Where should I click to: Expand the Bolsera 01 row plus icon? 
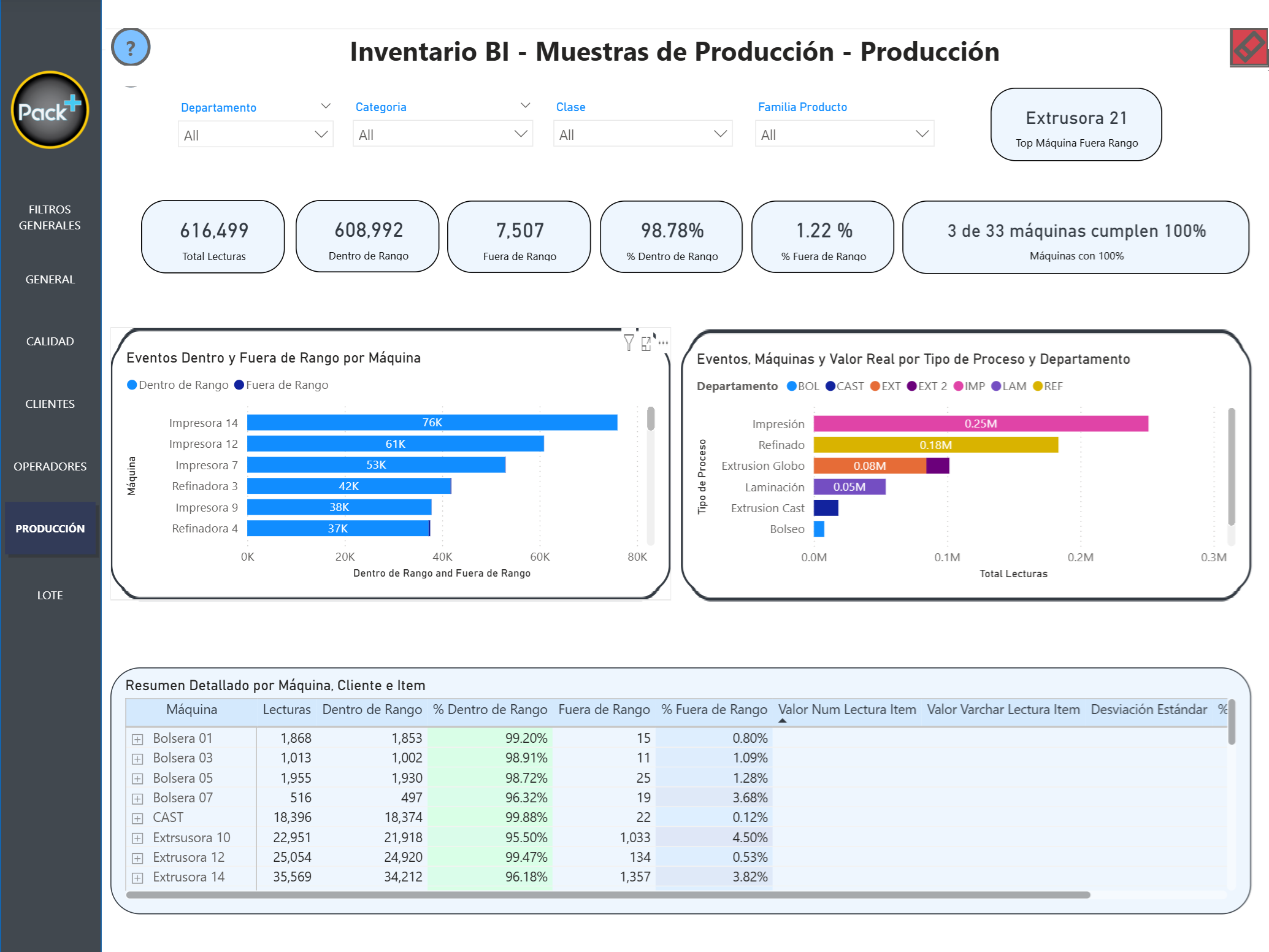pos(137,739)
